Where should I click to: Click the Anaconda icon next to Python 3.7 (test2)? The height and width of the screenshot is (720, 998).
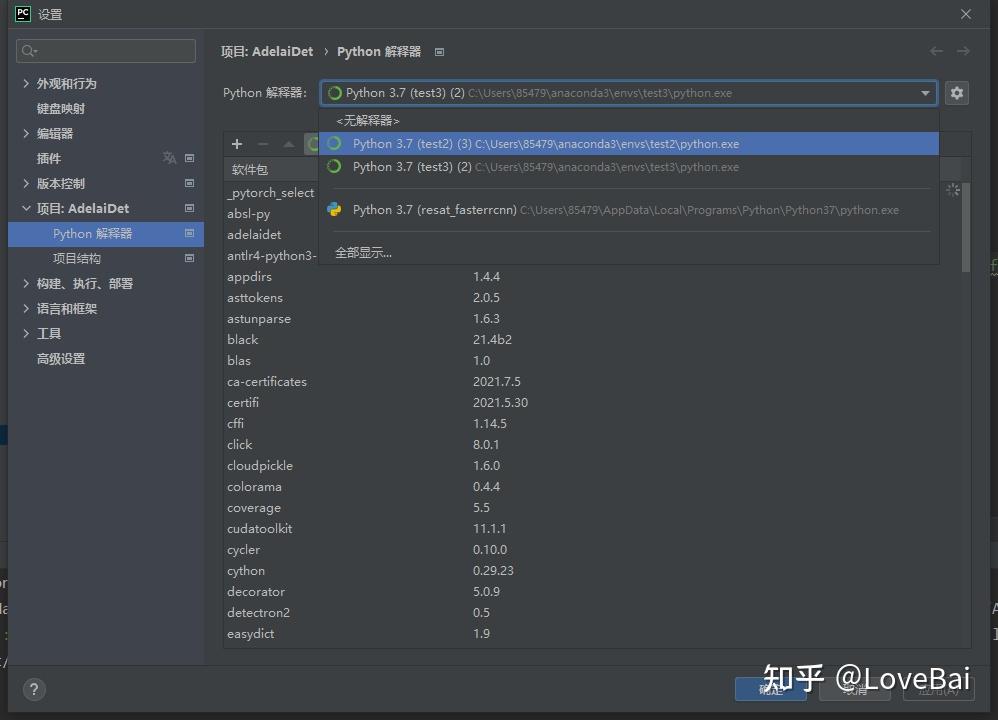(x=334, y=143)
